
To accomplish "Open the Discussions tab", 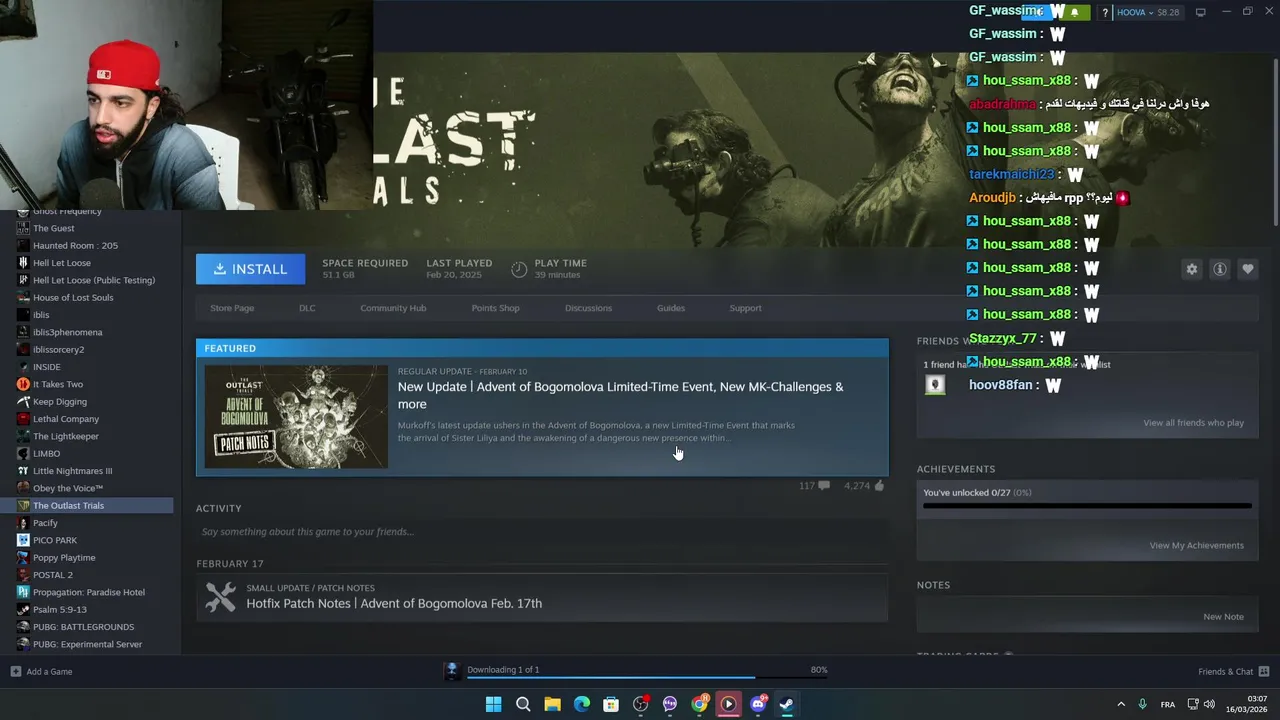I will [588, 308].
